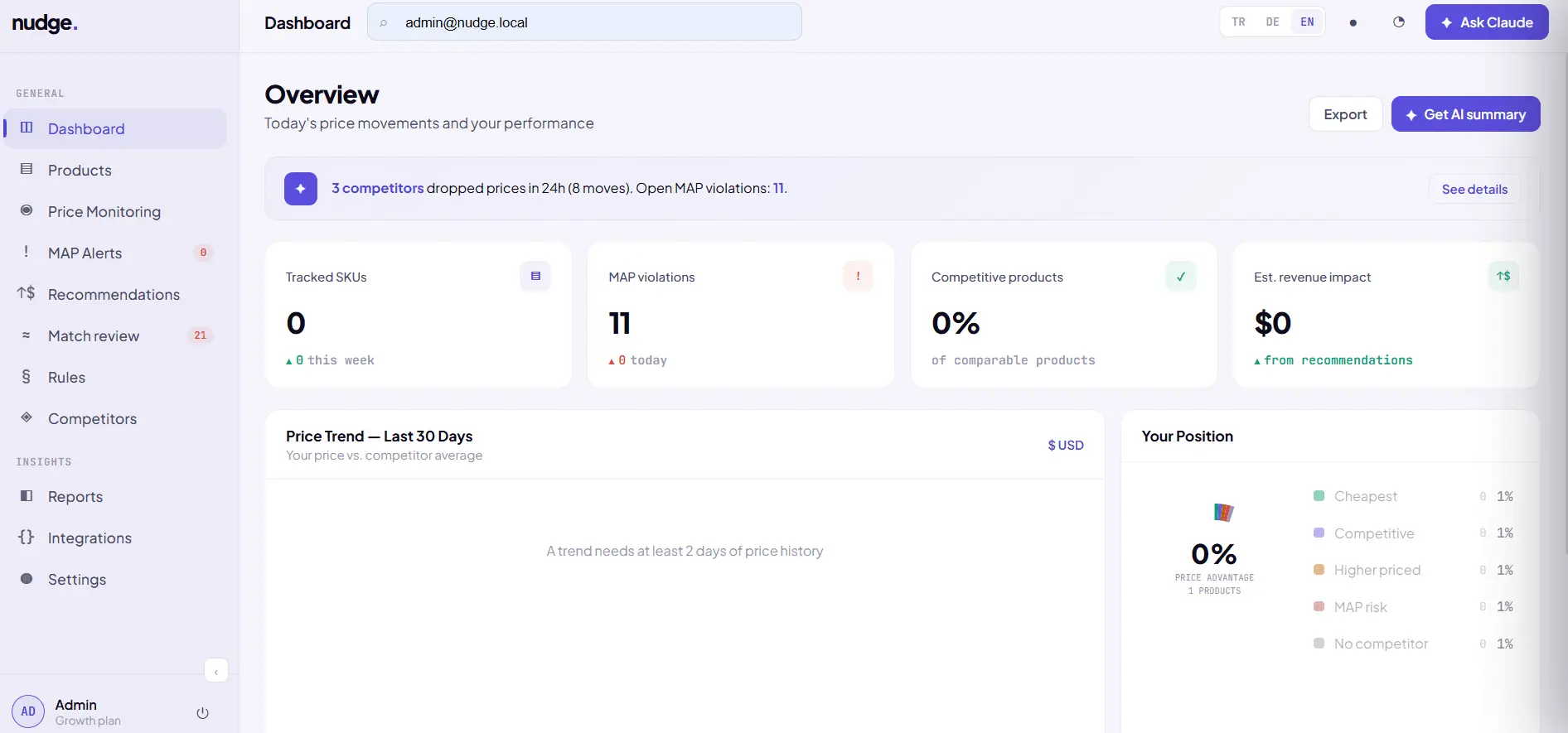Open the Dashboard sidebar item
Image resolution: width=1568 pixels, height=733 pixels.
pyautogui.click(x=115, y=128)
